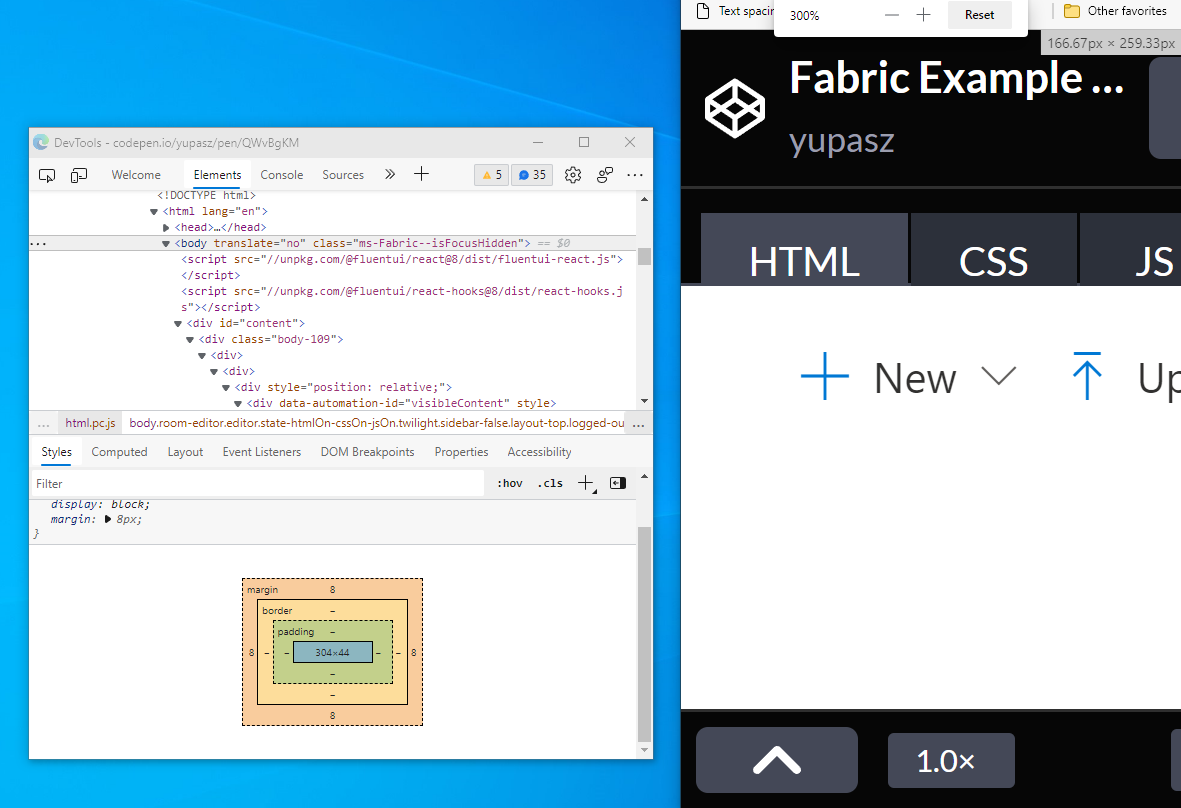Open the 35 info messages badge
This screenshot has width=1181, height=808.
(x=533, y=175)
